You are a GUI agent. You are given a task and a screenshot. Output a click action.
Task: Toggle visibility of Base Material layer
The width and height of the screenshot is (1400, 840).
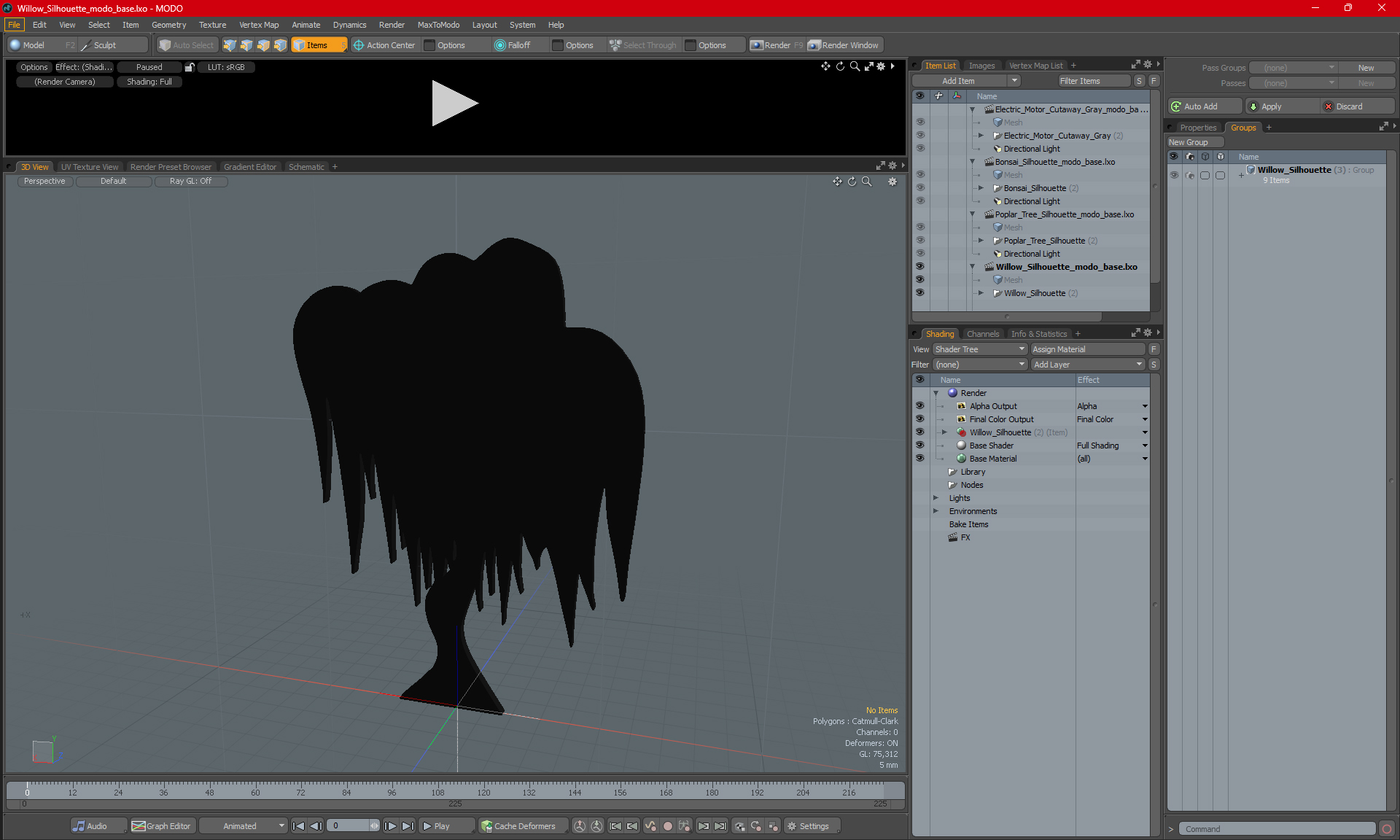(920, 459)
